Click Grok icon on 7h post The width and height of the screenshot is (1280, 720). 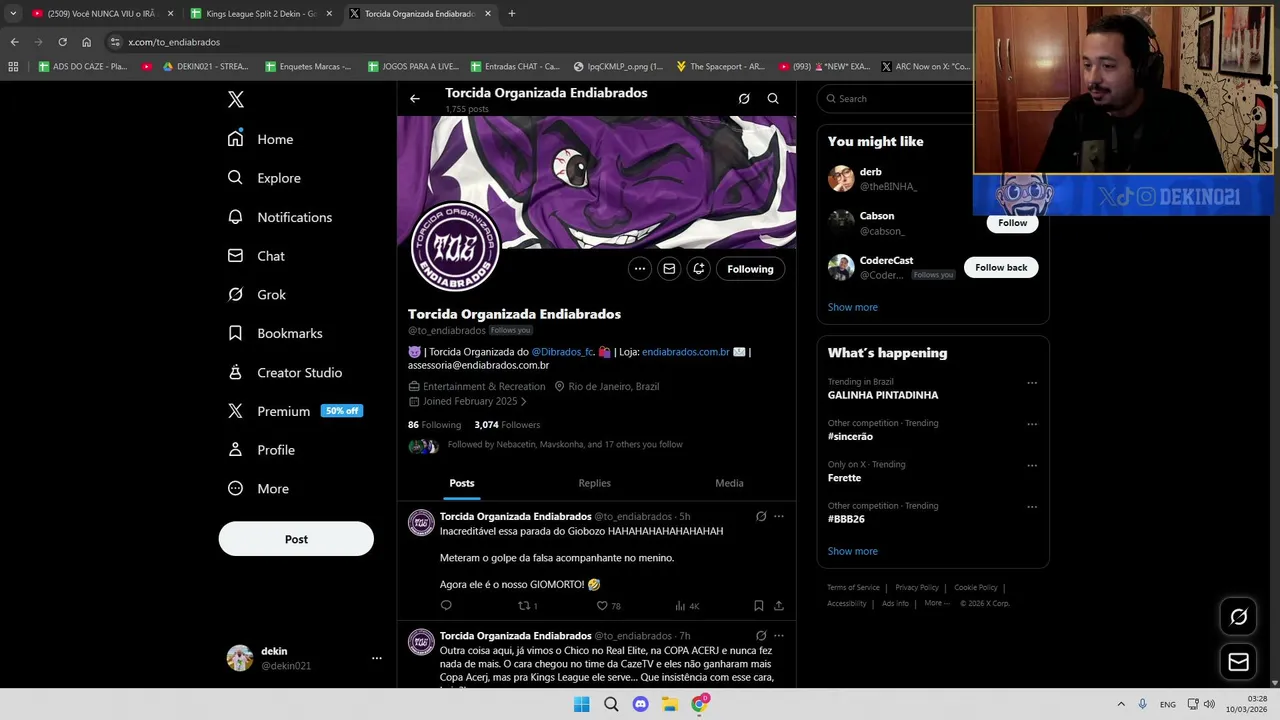pos(761,636)
